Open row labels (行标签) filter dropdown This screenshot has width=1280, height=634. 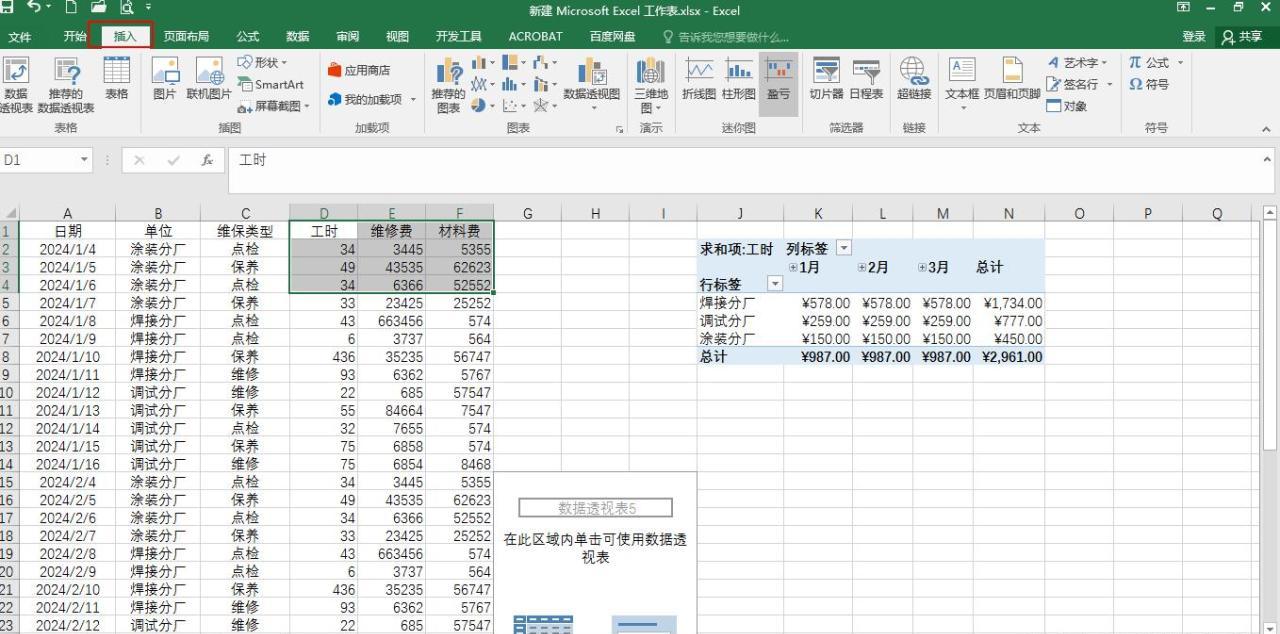click(775, 284)
